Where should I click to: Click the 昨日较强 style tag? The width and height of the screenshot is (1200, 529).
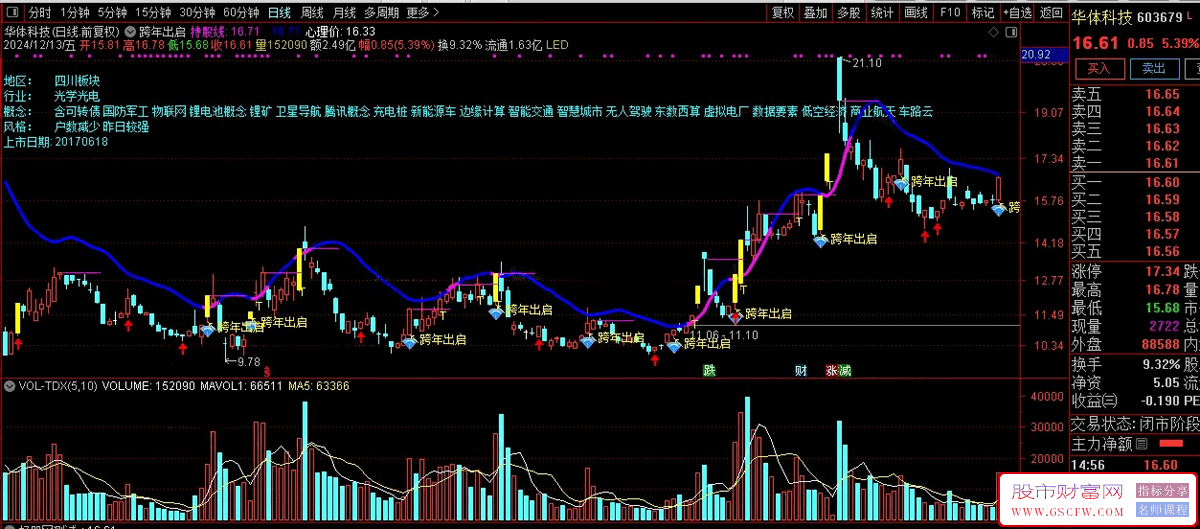click(x=127, y=127)
